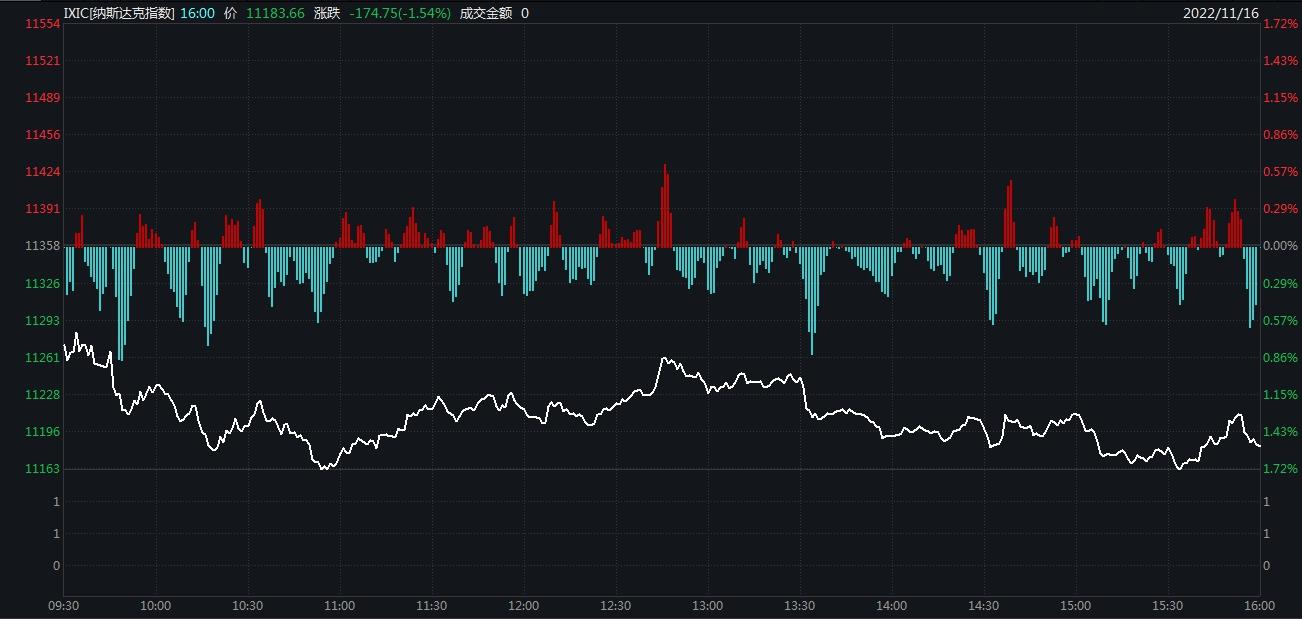The image size is (1302, 619).
Task: Click the current price value 11183.66
Action: tap(275, 13)
